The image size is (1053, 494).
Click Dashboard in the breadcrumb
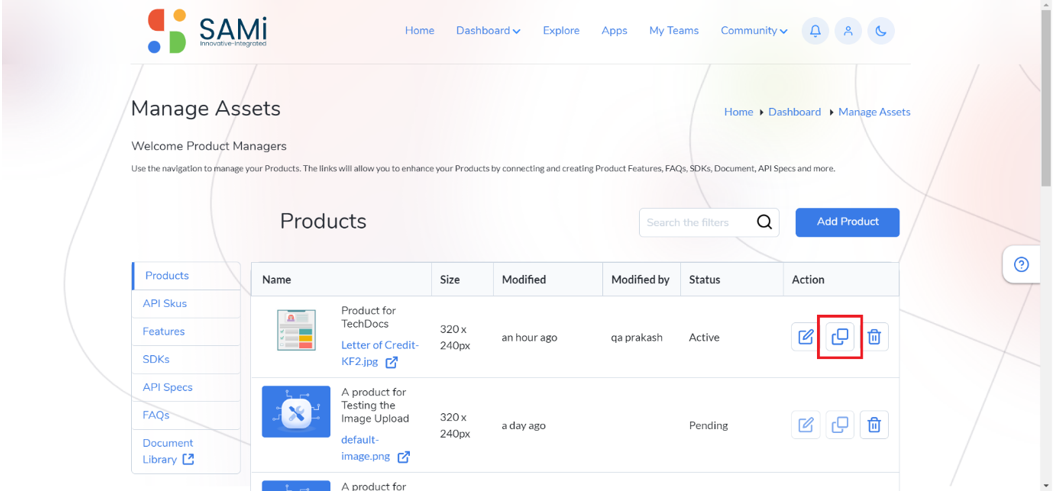point(794,112)
